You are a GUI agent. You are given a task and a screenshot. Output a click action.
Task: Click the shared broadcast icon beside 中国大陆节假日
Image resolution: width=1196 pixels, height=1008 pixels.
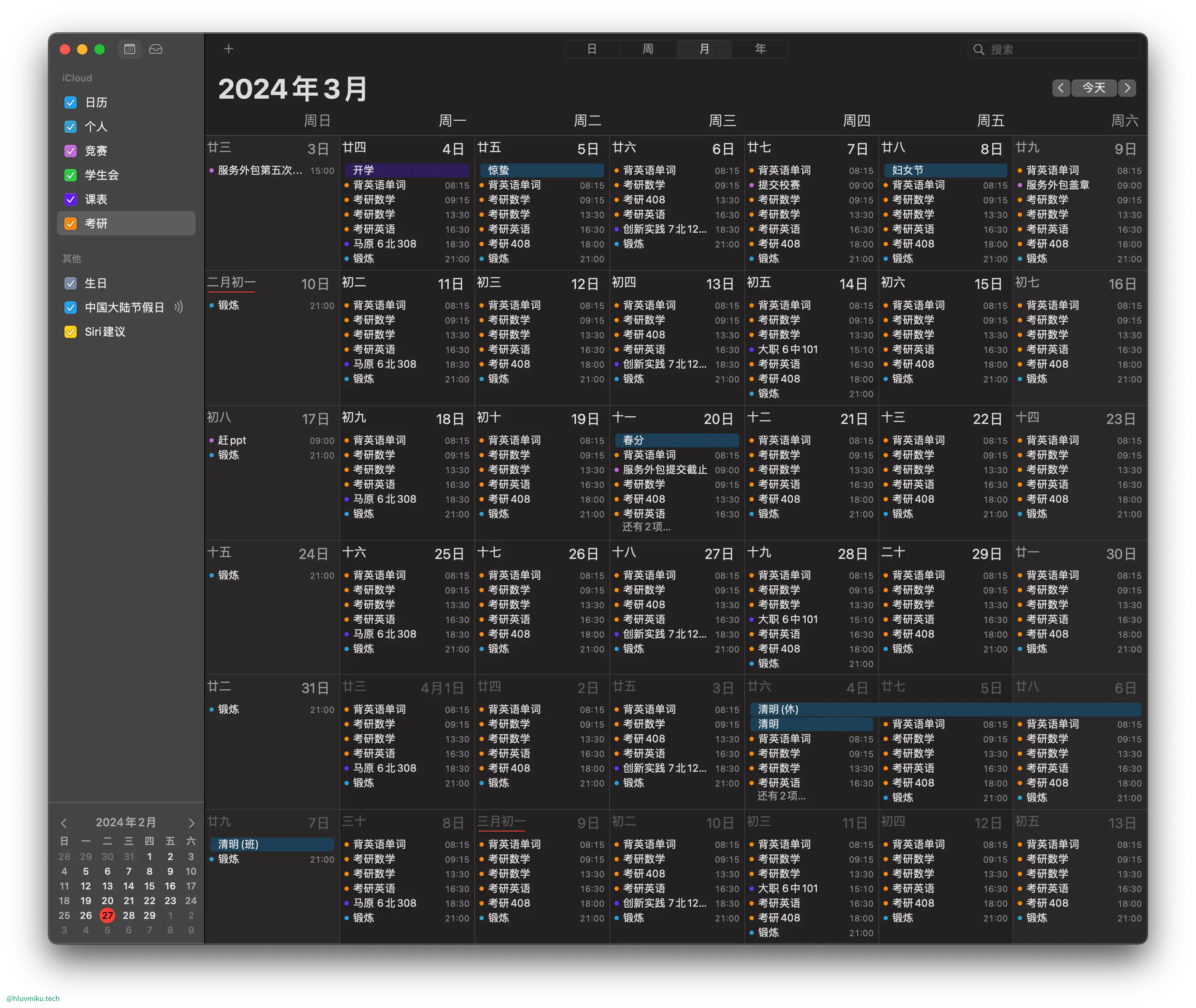(179, 308)
